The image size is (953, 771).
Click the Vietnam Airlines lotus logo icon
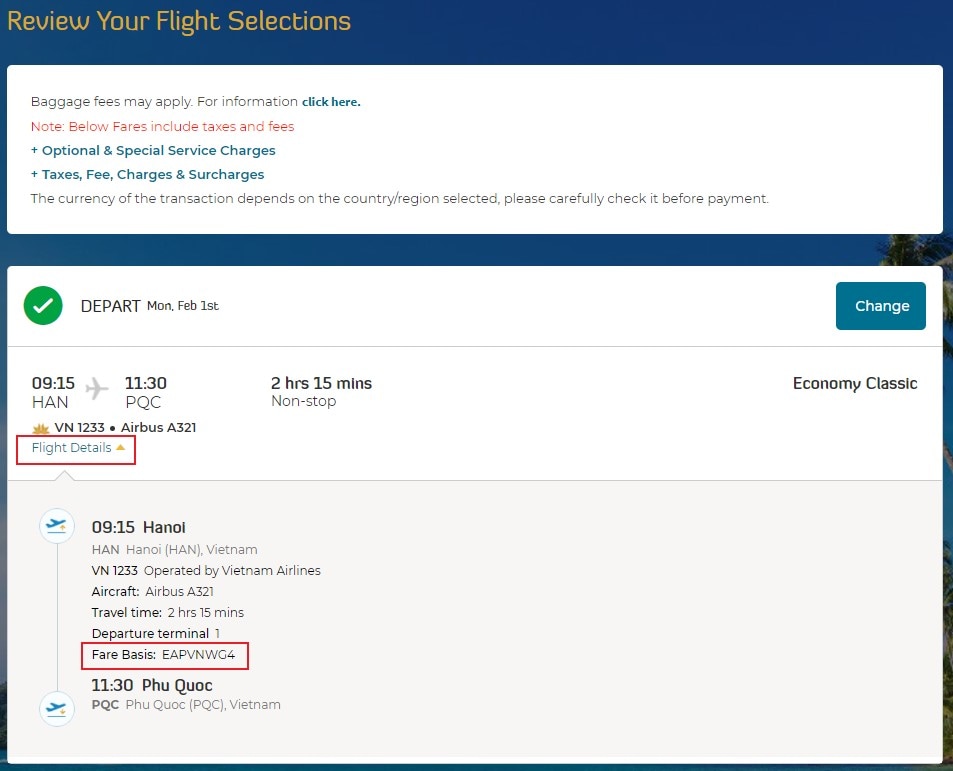pos(41,428)
